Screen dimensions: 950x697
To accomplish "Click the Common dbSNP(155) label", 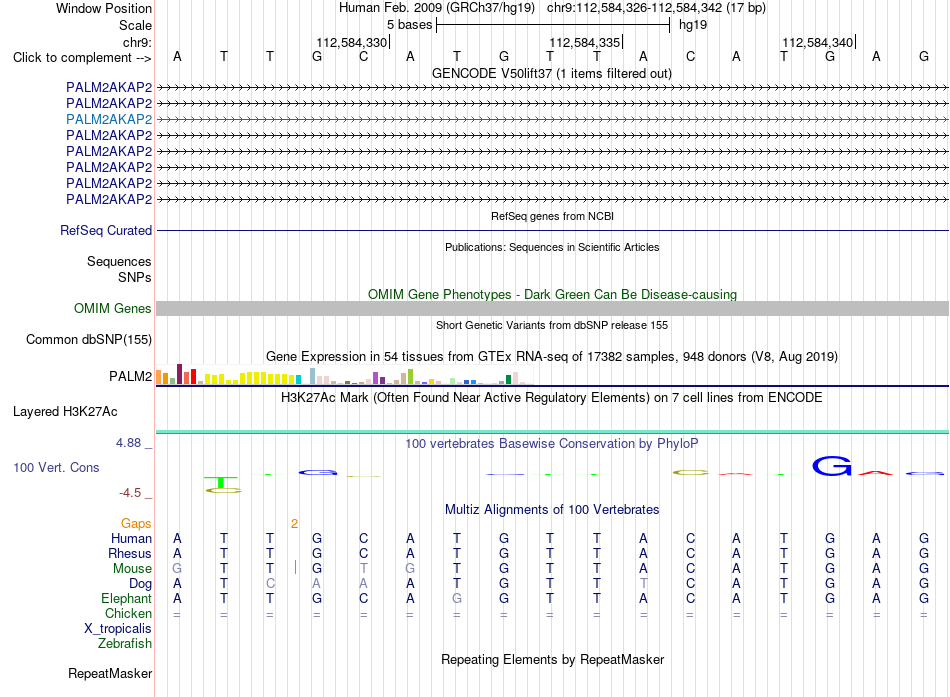I will pos(88,339).
